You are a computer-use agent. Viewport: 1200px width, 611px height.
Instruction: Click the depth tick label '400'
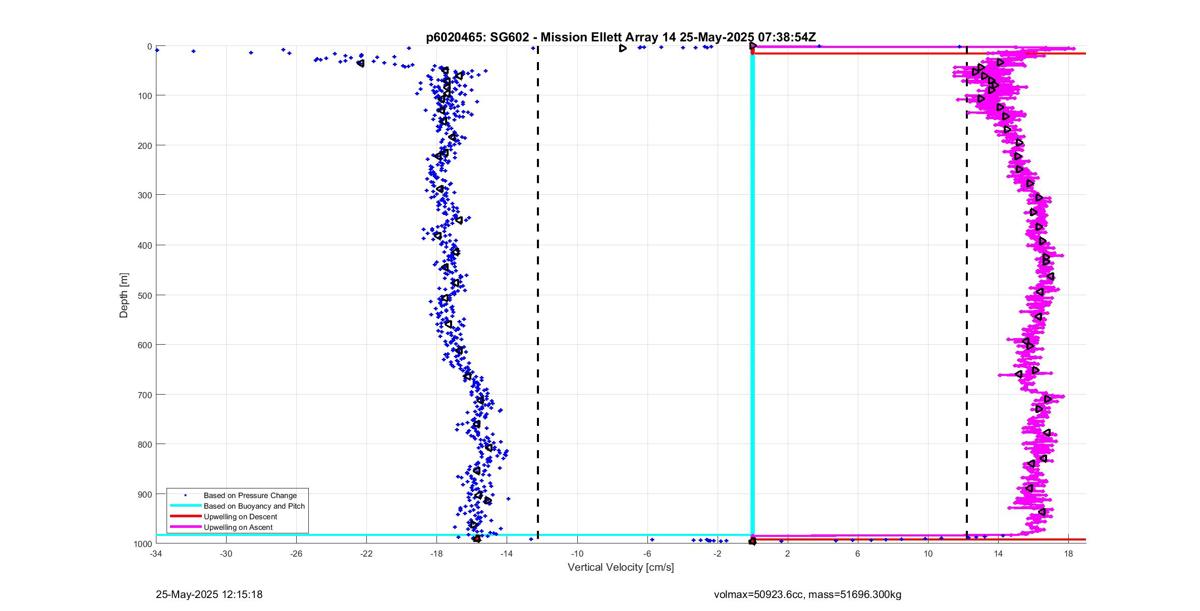click(x=144, y=245)
